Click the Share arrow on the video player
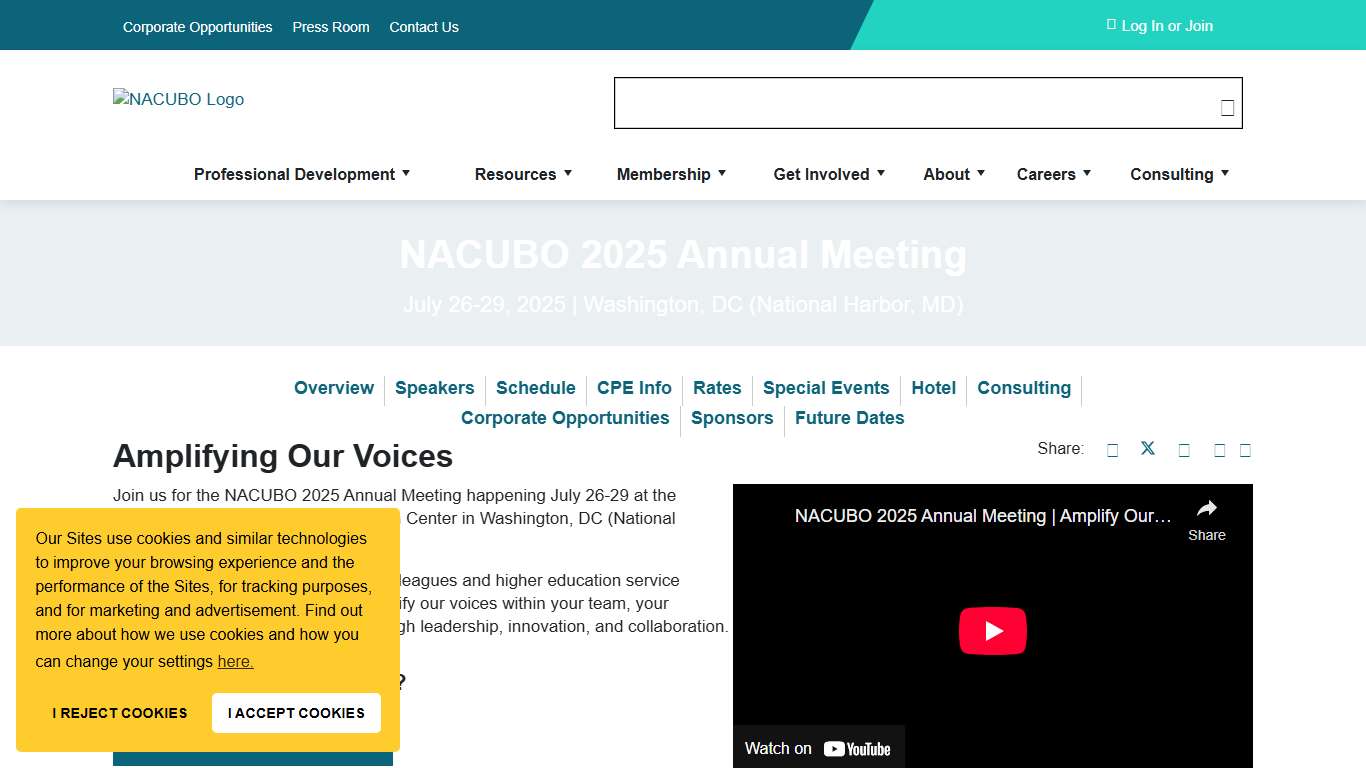 [1206, 512]
